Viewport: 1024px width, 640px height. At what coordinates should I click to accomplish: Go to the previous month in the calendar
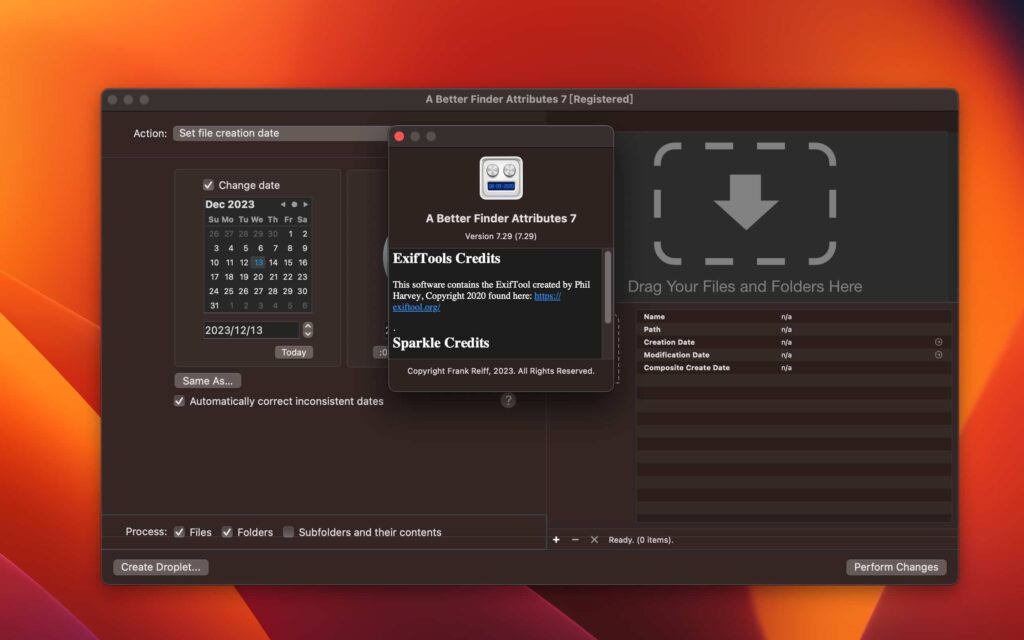click(283, 205)
